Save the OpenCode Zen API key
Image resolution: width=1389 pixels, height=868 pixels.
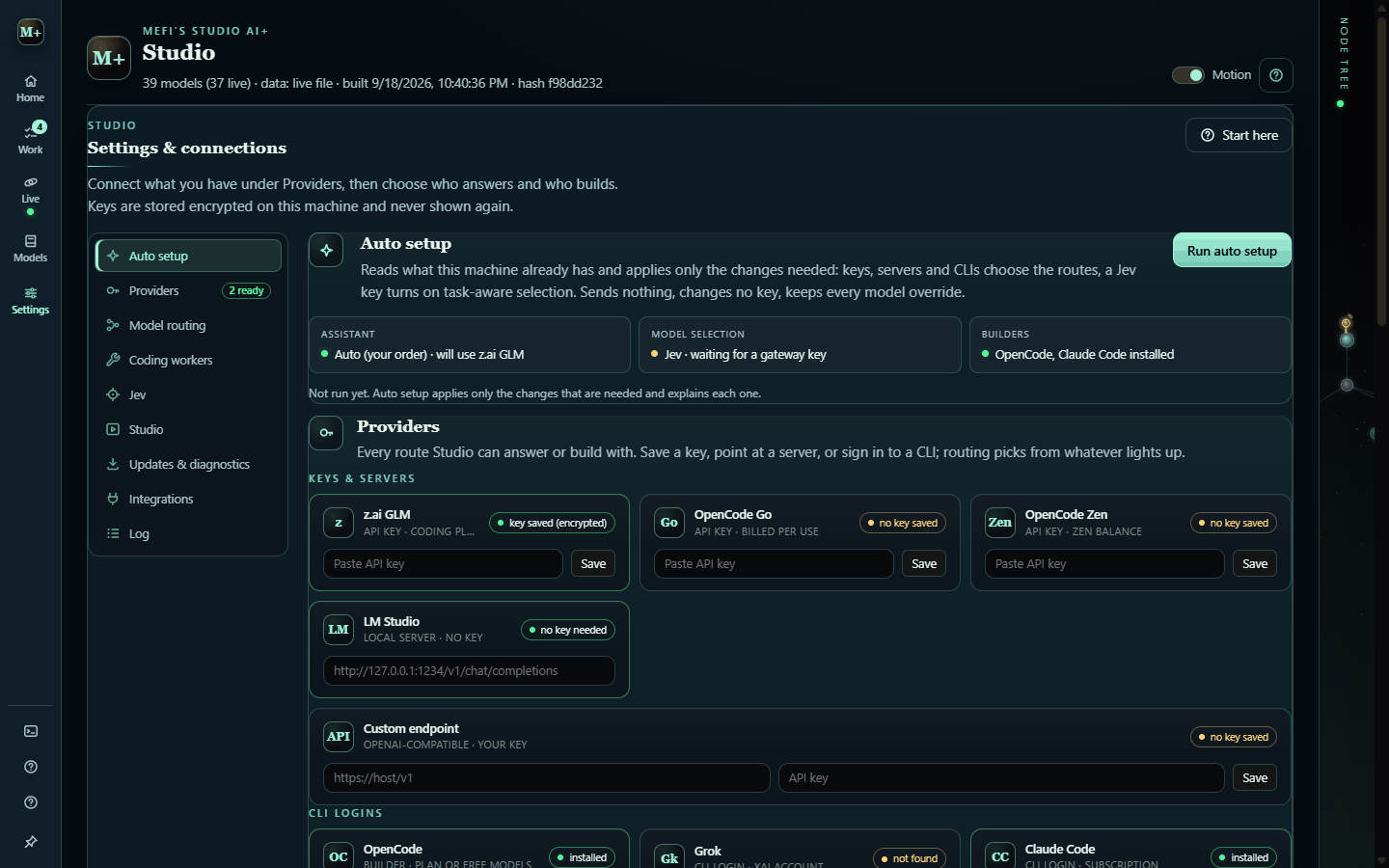point(1255,564)
